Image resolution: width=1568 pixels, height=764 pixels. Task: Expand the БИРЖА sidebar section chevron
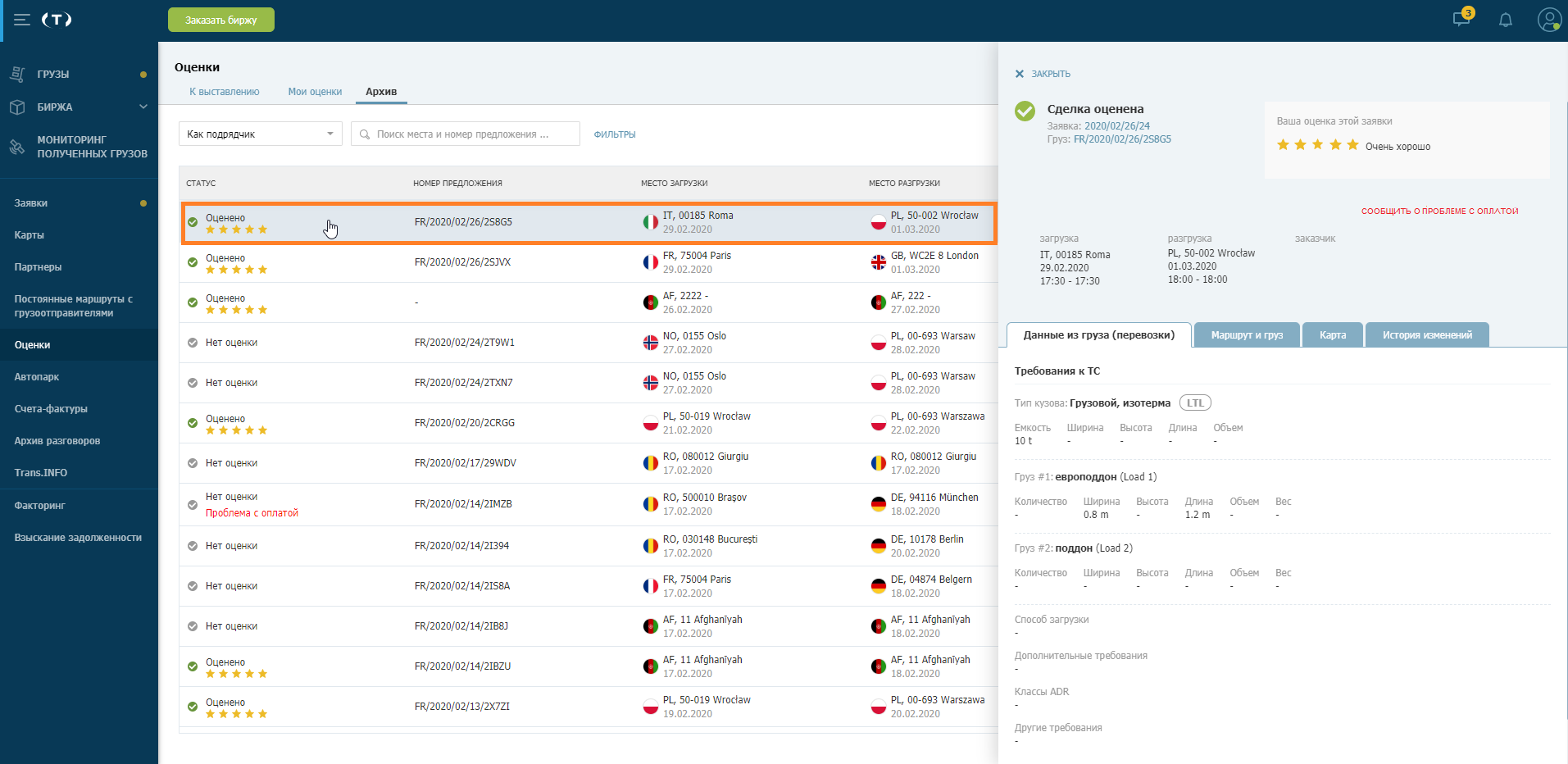pos(143,107)
